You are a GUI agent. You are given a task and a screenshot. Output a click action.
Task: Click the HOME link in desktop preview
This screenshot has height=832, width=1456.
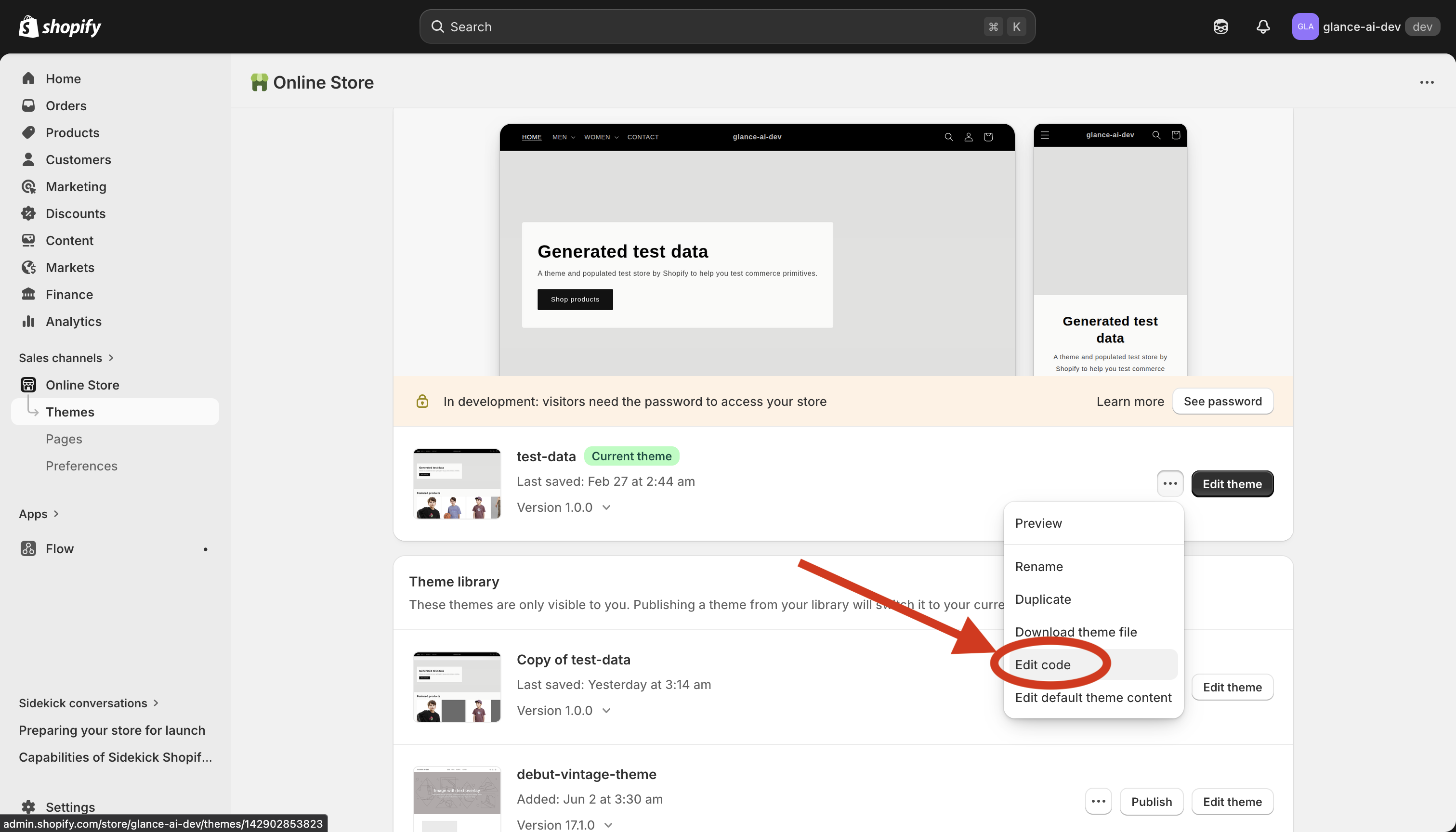pos(531,137)
